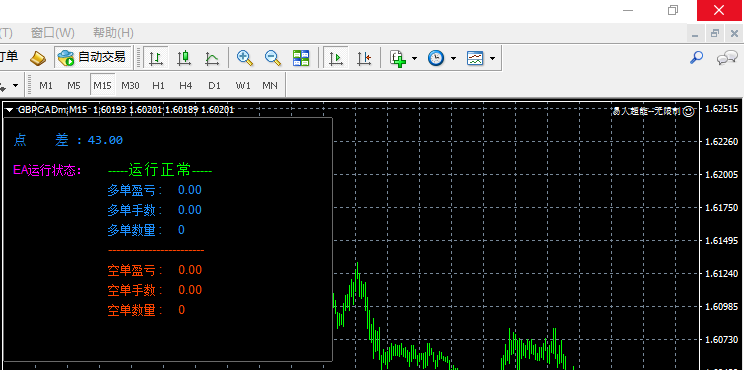
Task: Click the chart templates icon
Action: click(x=475, y=58)
